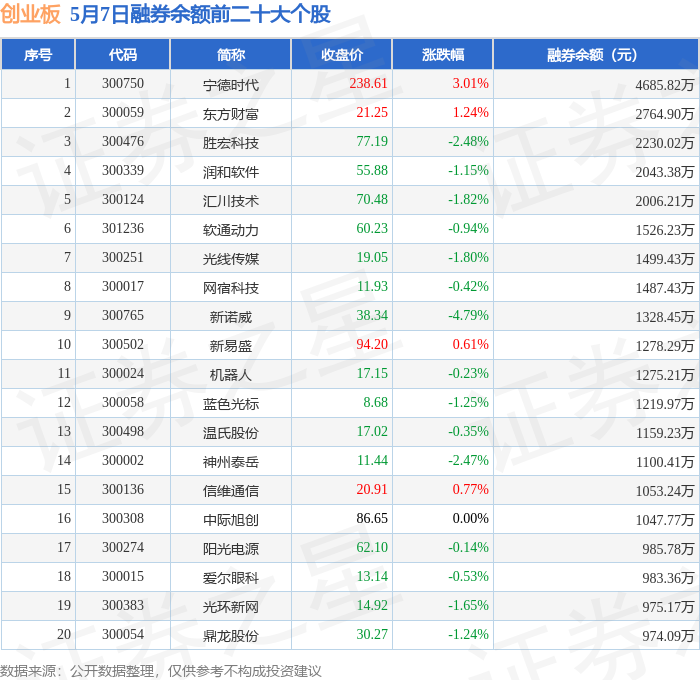Click the 简称 column header
700x680 pixels.
click(x=231, y=54)
